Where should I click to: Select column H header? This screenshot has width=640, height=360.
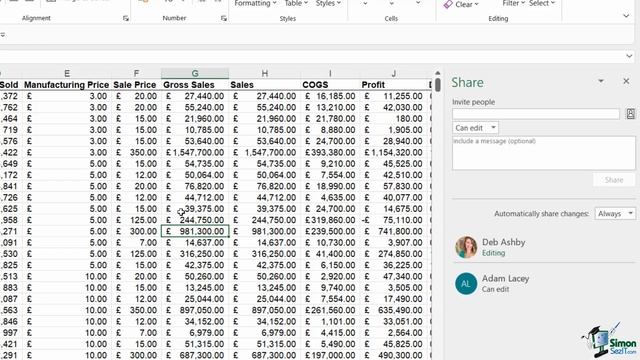[265, 73]
